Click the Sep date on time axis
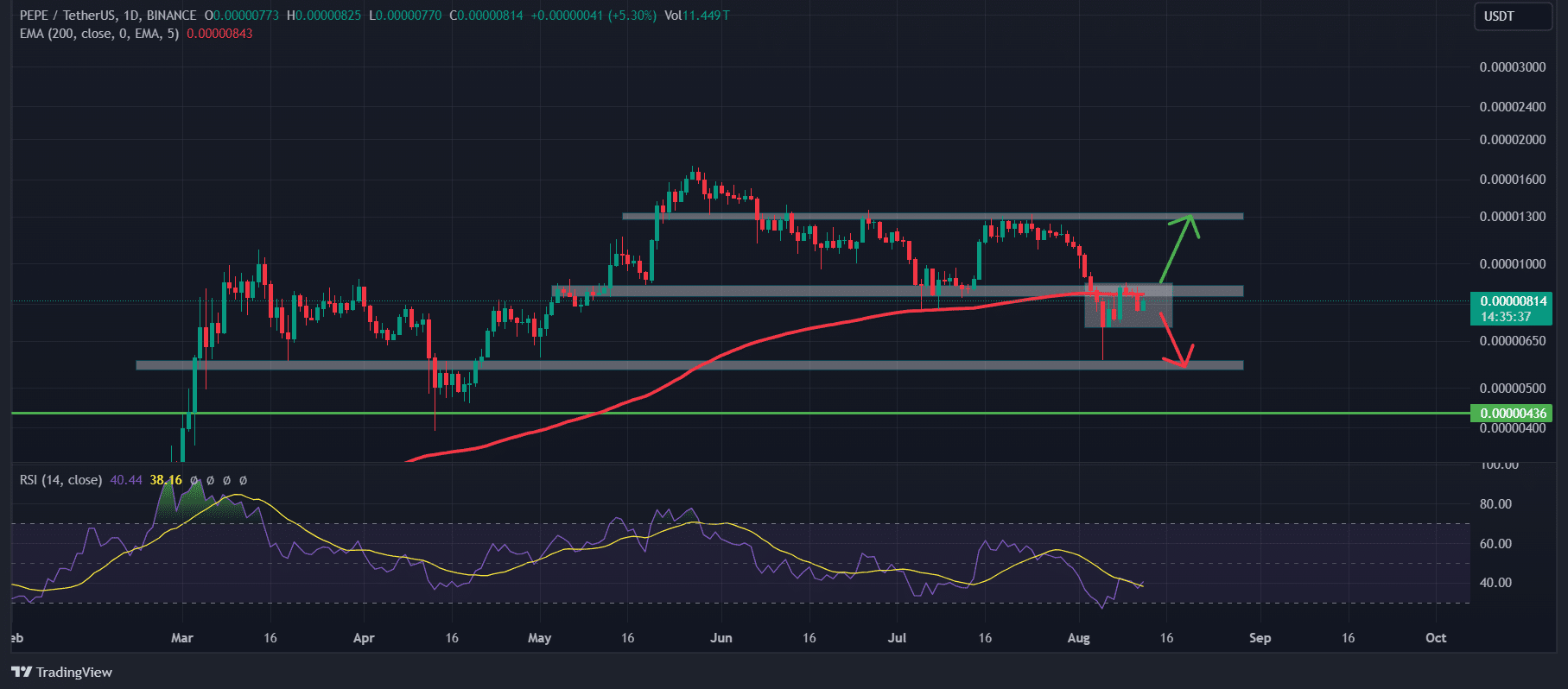This screenshot has height=689, width=1568. click(x=1260, y=638)
